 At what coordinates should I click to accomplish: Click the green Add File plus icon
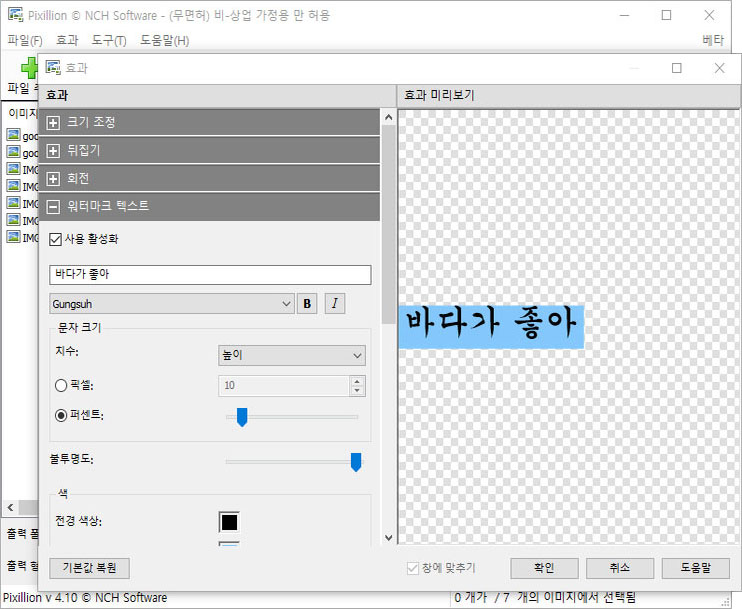point(29,68)
